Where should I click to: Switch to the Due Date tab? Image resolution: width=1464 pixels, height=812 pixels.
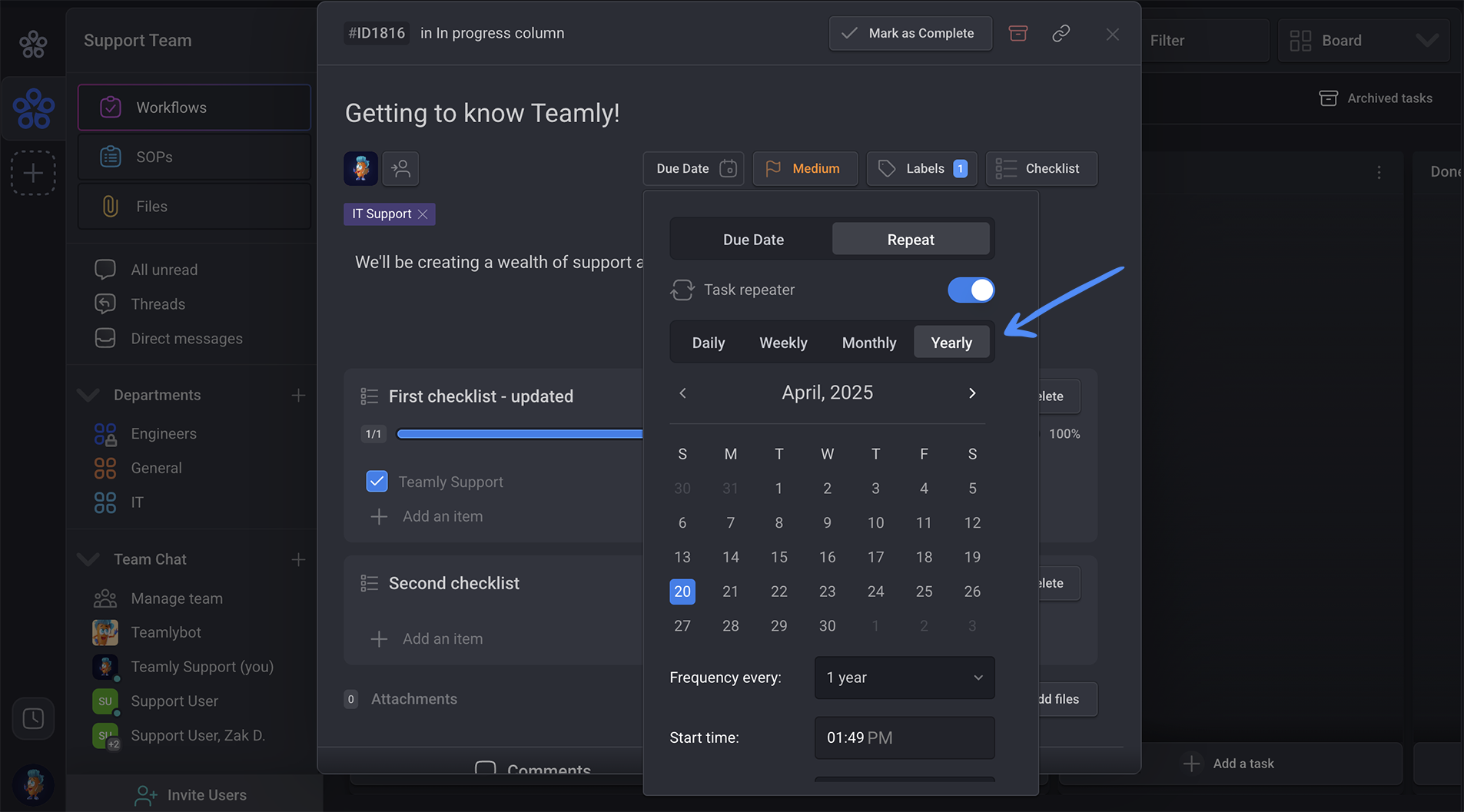click(x=753, y=240)
